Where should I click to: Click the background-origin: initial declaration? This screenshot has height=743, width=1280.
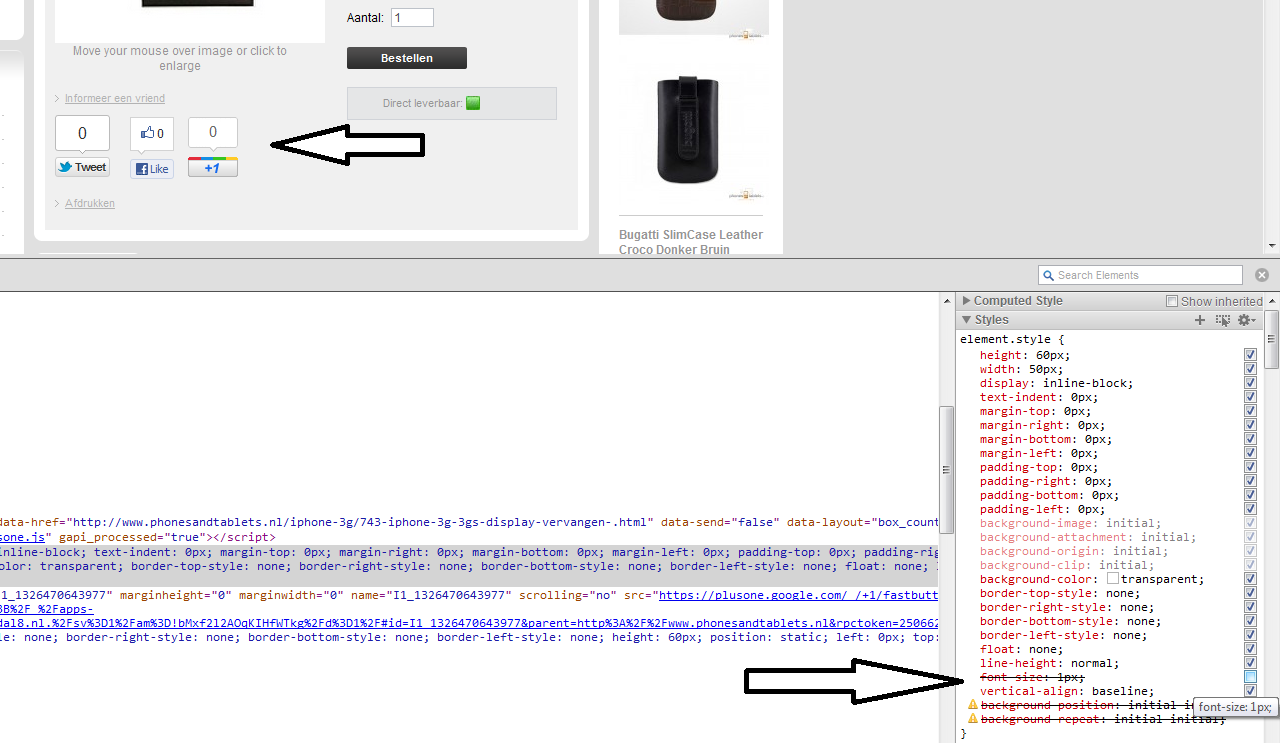click(x=1074, y=551)
